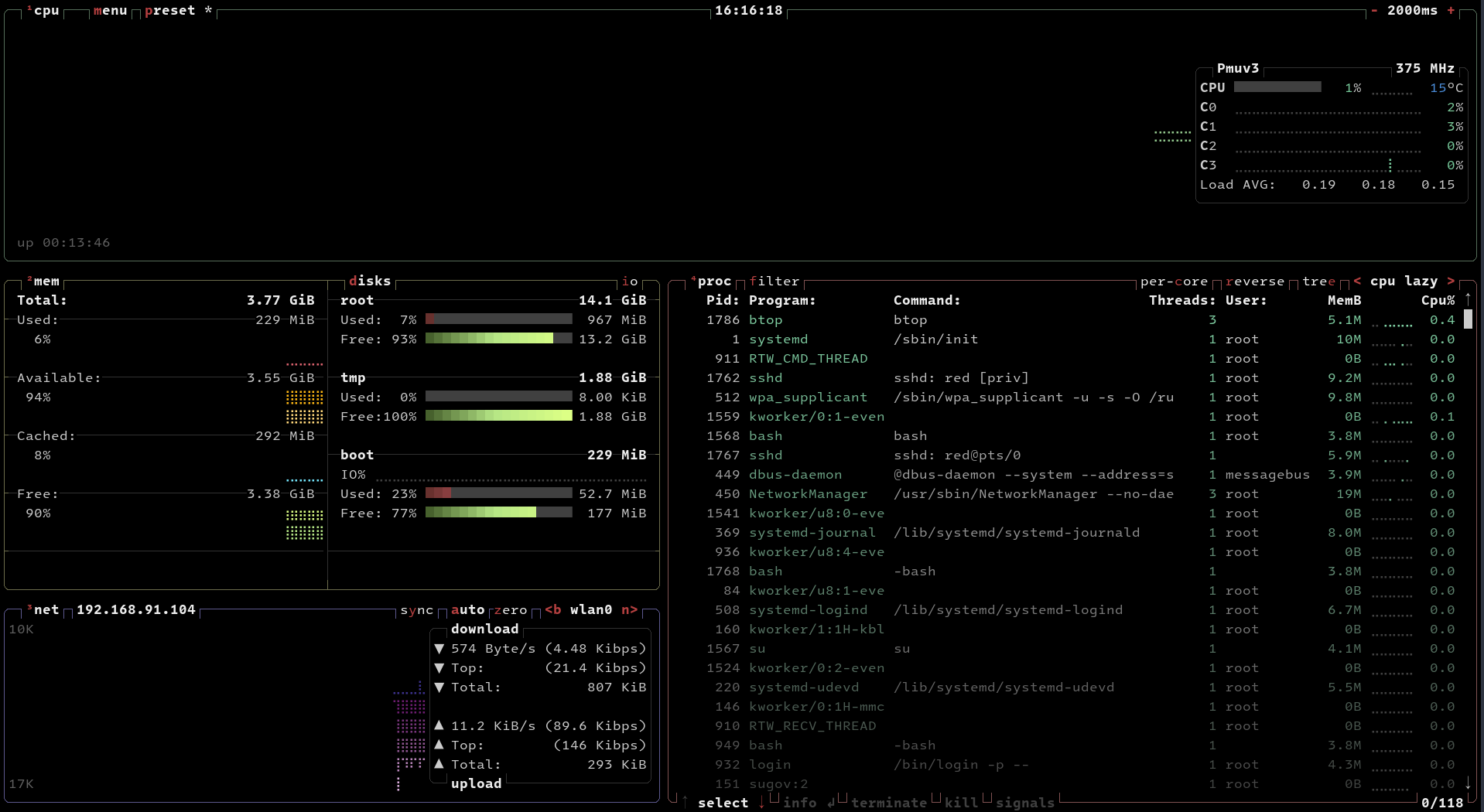Click scroll down arrow in process list
Image resolution: width=1484 pixels, height=812 pixels.
click(1468, 783)
